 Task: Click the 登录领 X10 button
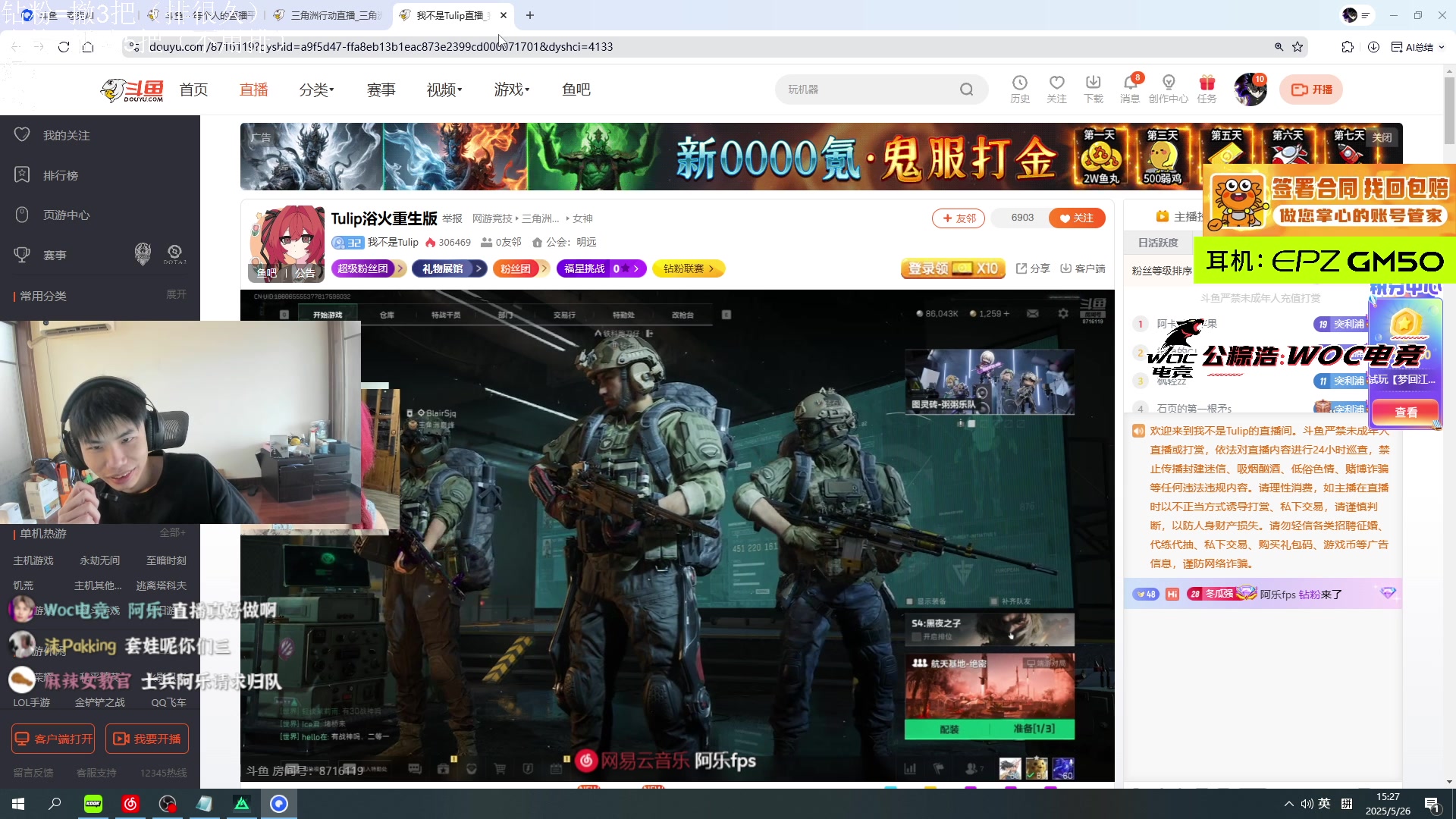953,268
